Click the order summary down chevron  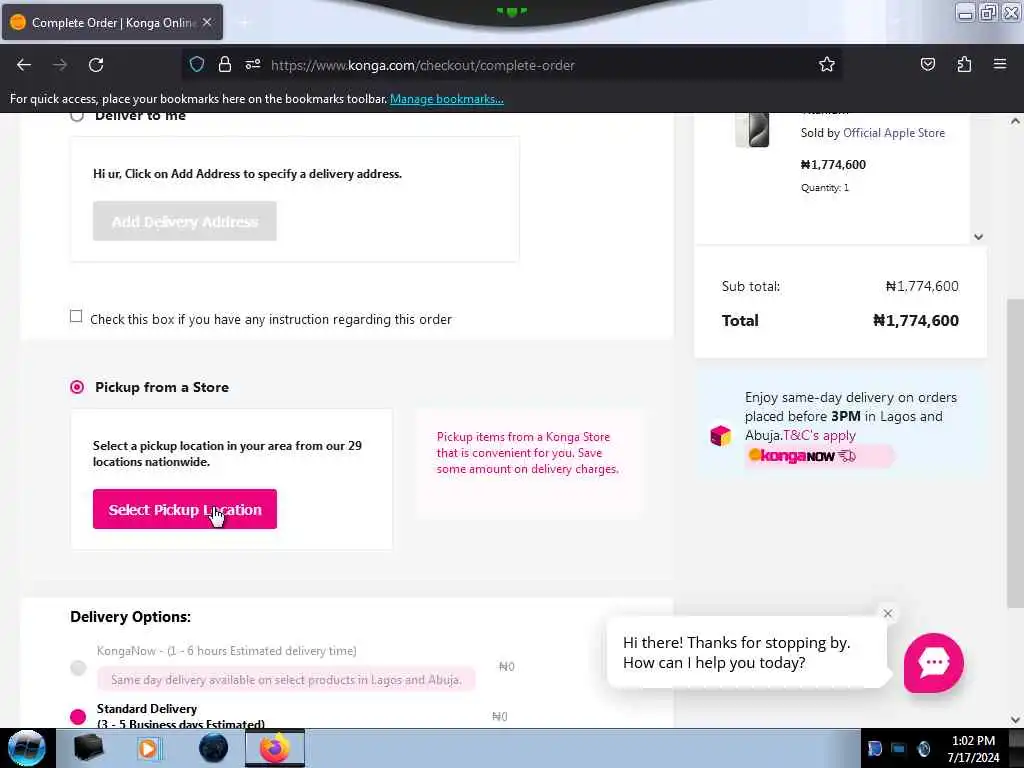pos(978,236)
